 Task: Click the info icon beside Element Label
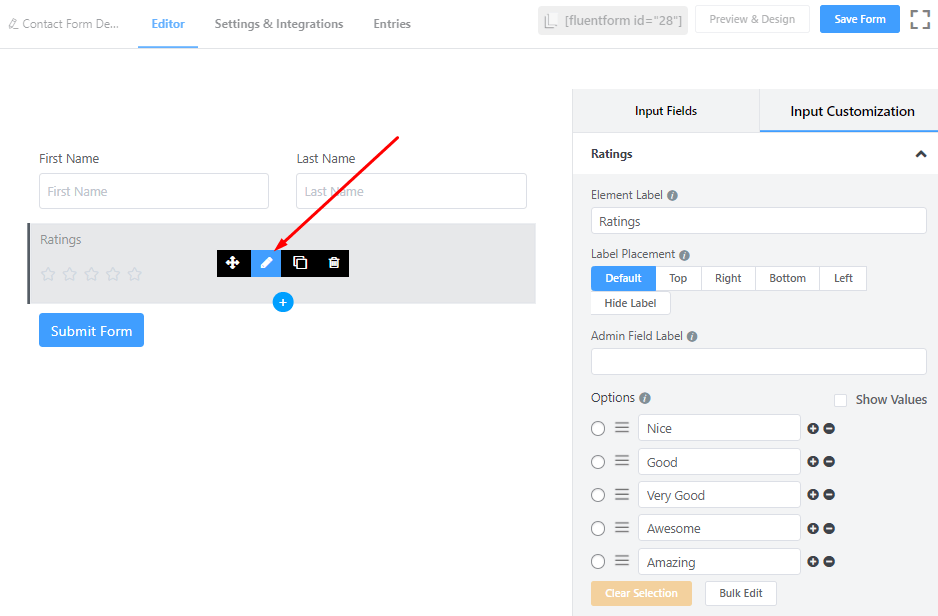click(x=672, y=196)
